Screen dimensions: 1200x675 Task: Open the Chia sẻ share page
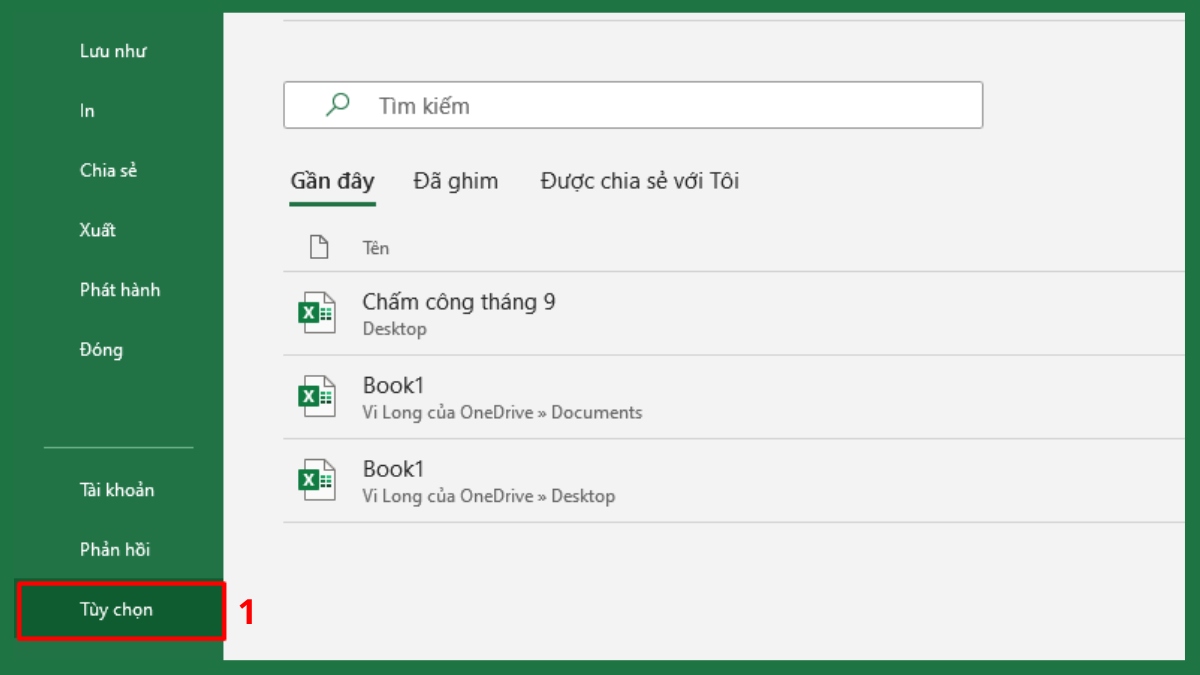click(x=108, y=170)
